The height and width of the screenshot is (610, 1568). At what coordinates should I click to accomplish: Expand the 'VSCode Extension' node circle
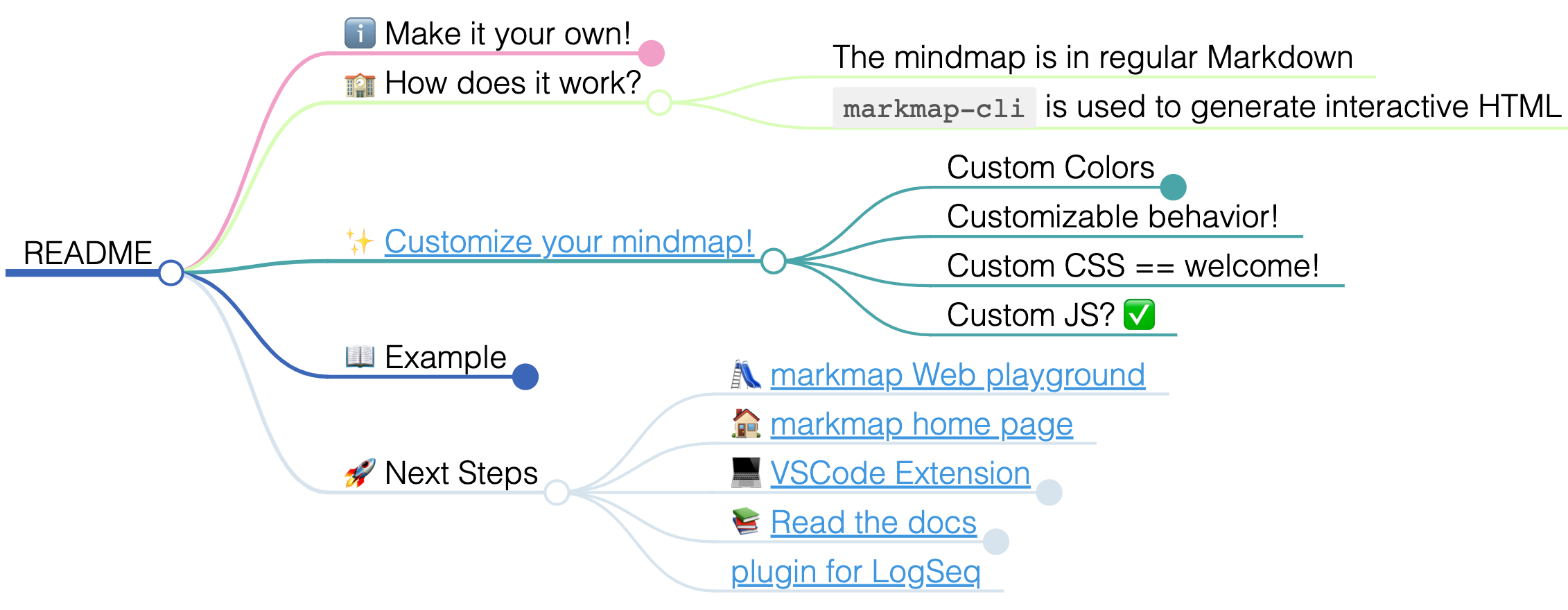click(1049, 493)
